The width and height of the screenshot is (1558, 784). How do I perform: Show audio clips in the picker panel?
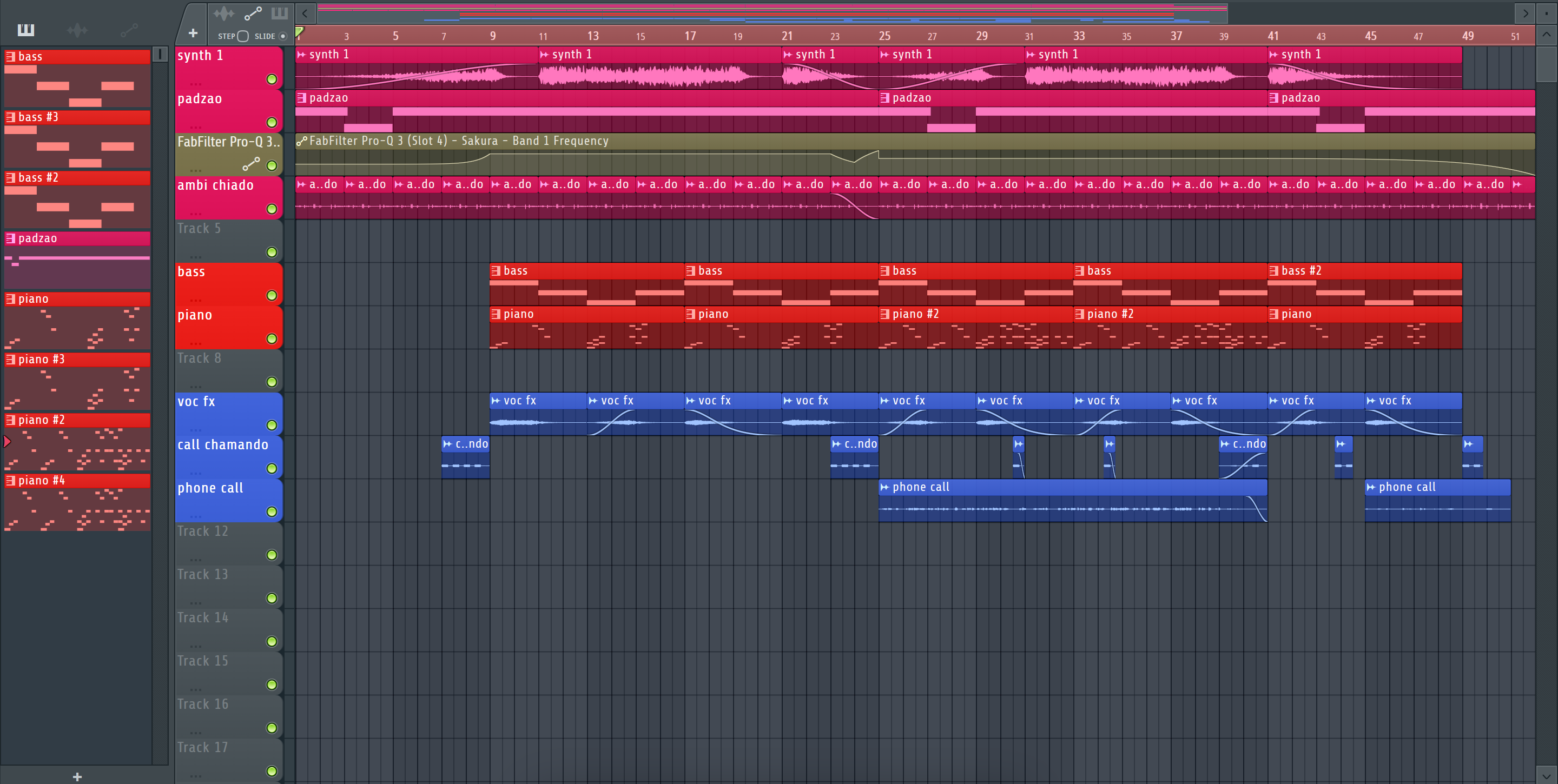point(77,30)
